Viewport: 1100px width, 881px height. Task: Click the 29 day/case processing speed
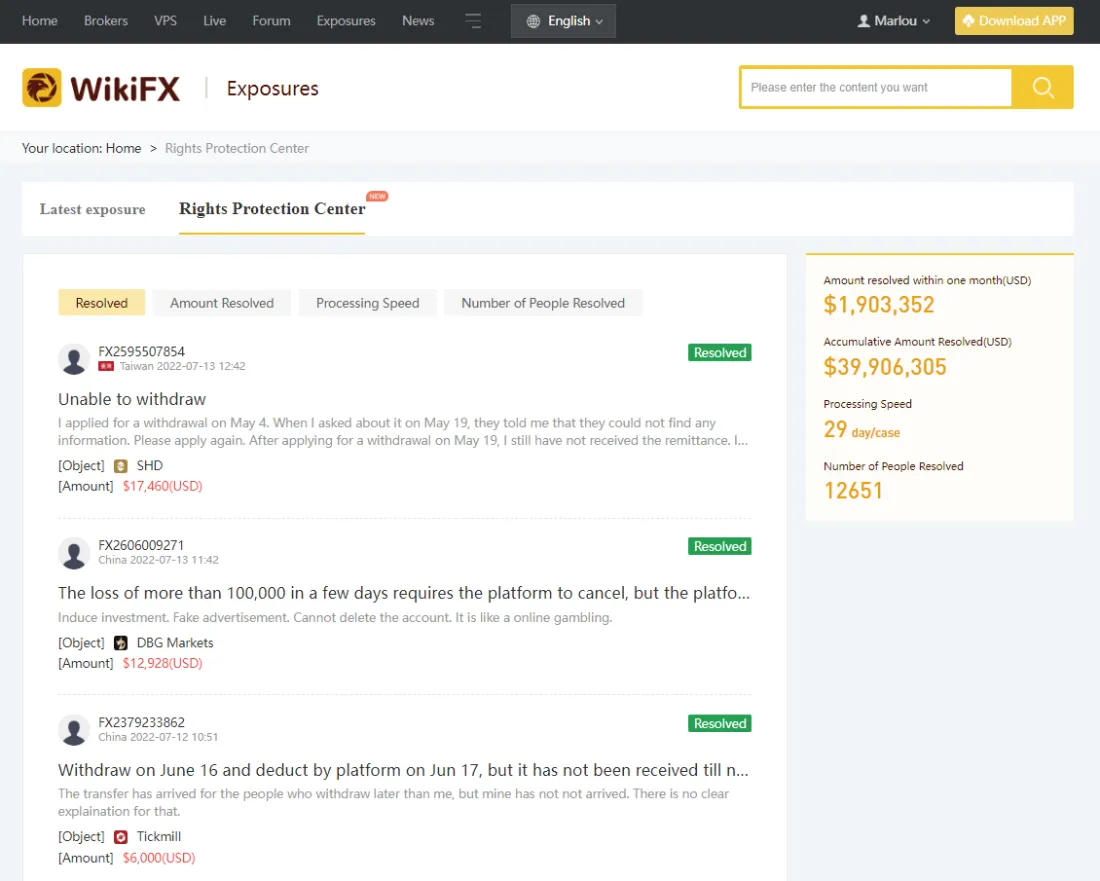861,429
